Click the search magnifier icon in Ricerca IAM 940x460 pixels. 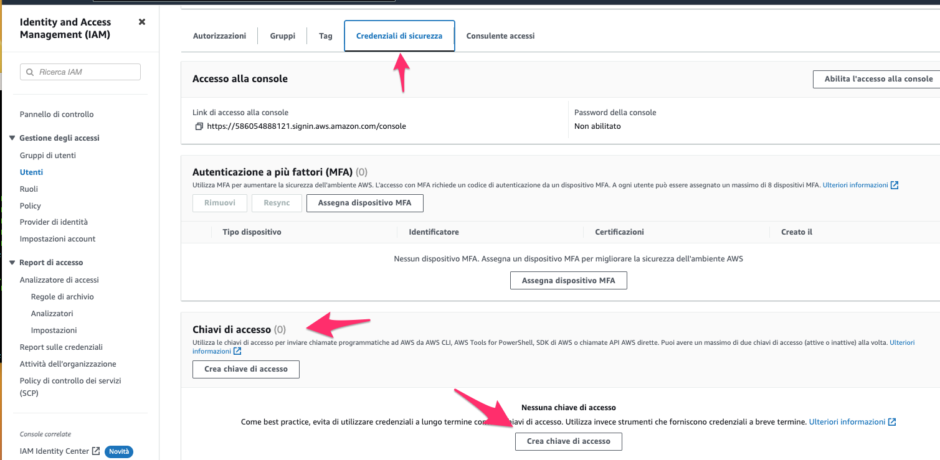(x=30, y=72)
